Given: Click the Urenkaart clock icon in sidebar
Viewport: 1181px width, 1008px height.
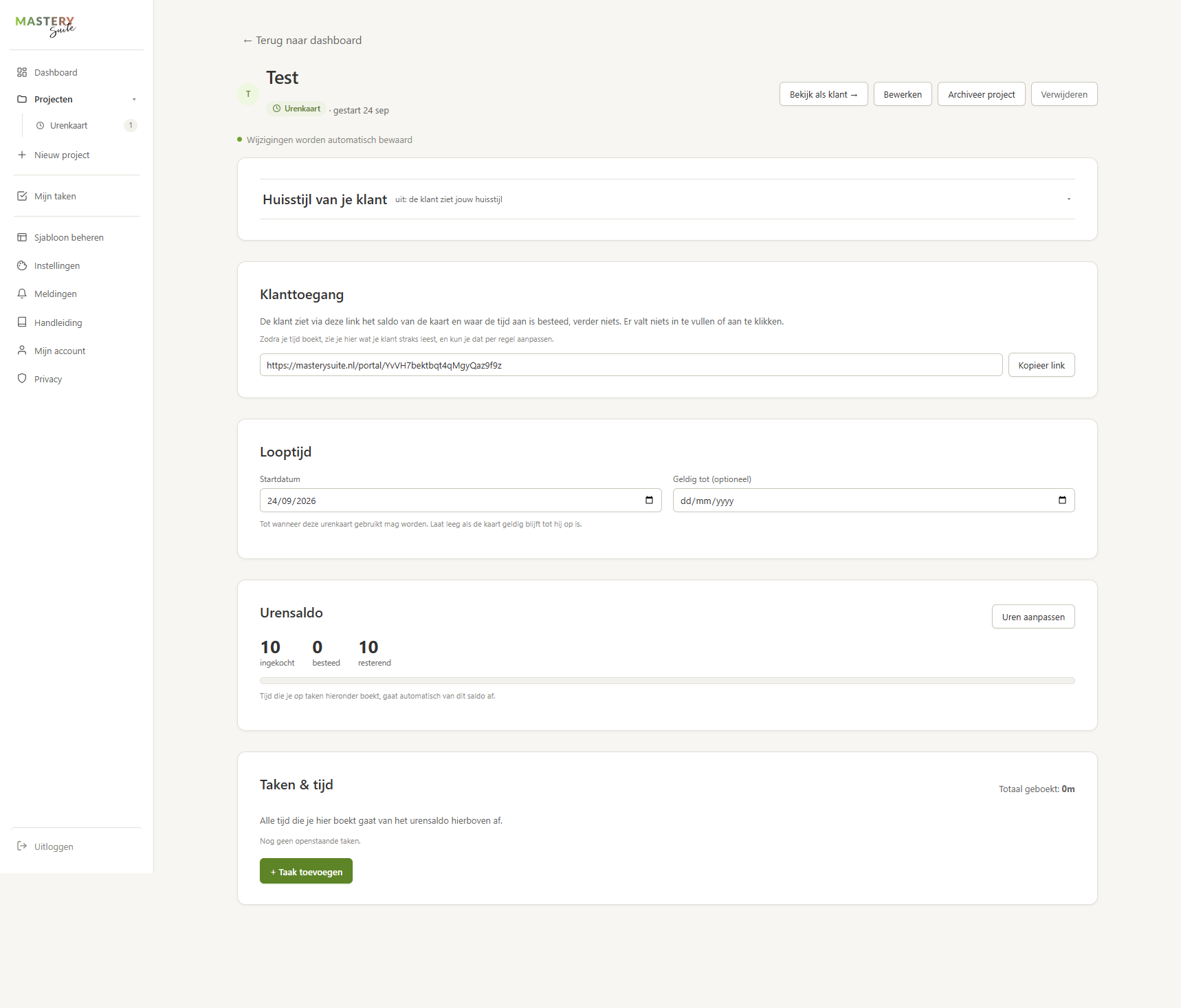Looking at the screenshot, I should coord(40,126).
